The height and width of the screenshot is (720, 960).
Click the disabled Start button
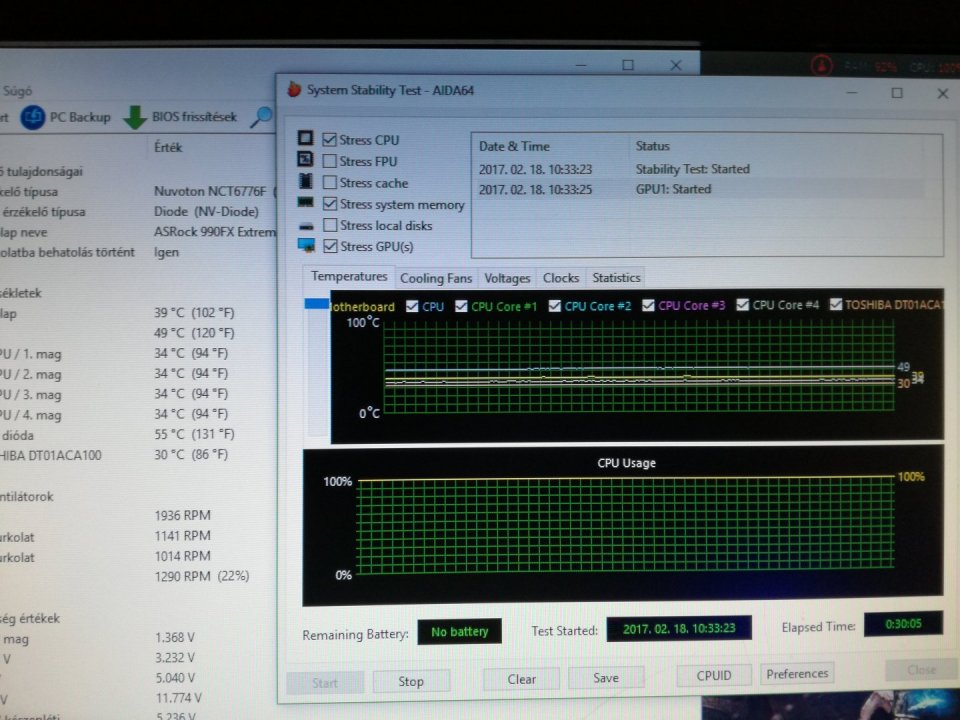pos(325,683)
